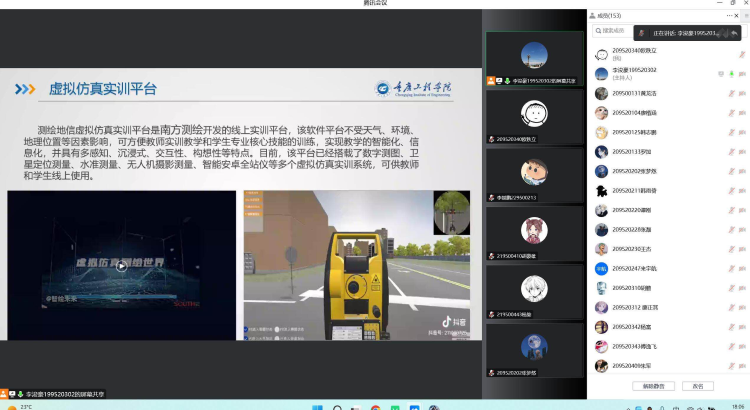
Task: Click avatar of member 209520247 in list
Action: tap(601, 268)
